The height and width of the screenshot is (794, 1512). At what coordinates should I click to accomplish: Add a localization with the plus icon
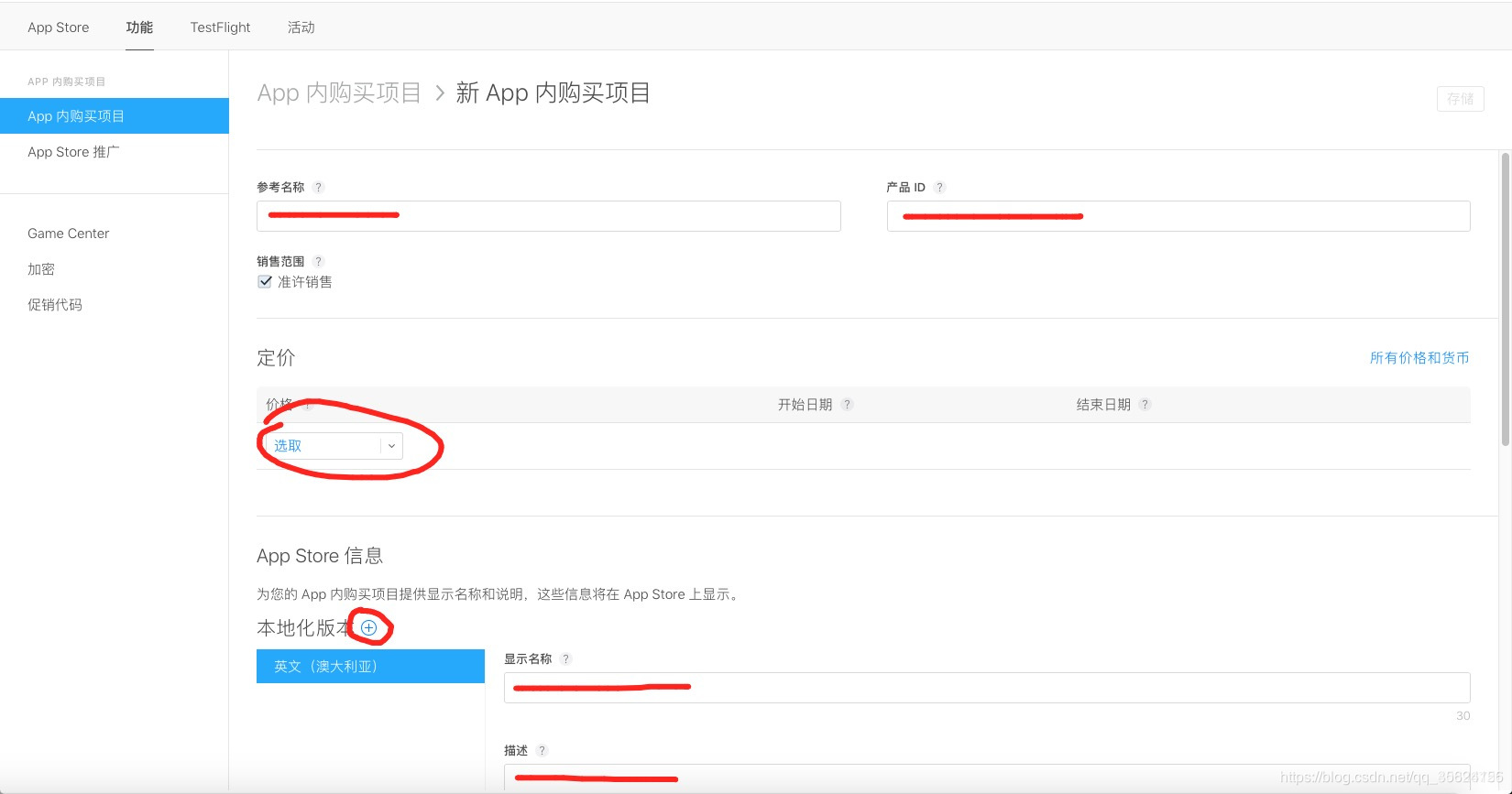click(x=368, y=627)
